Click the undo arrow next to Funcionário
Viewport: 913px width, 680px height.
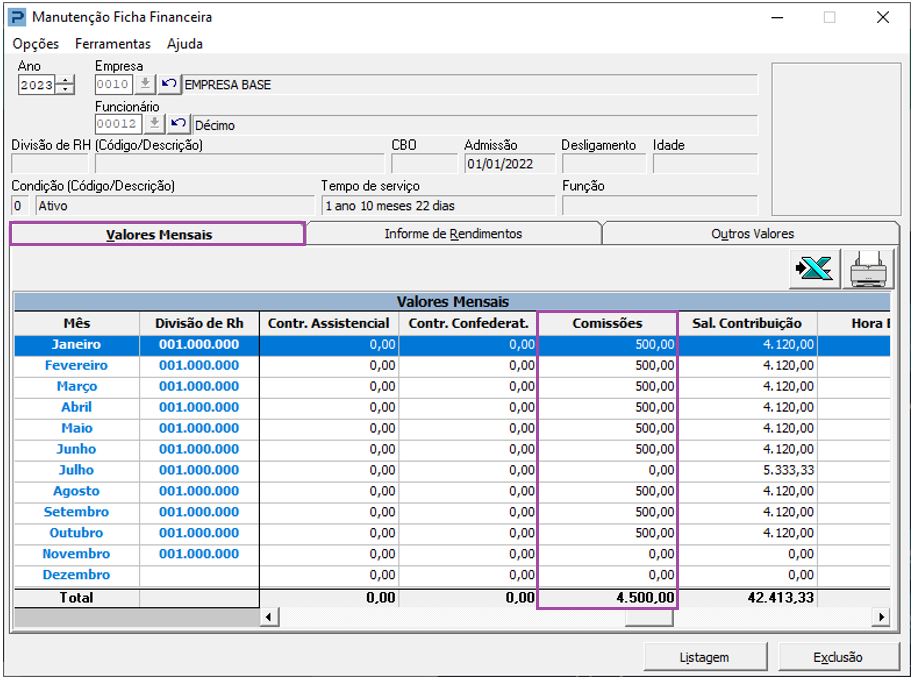tap(177, 124)
